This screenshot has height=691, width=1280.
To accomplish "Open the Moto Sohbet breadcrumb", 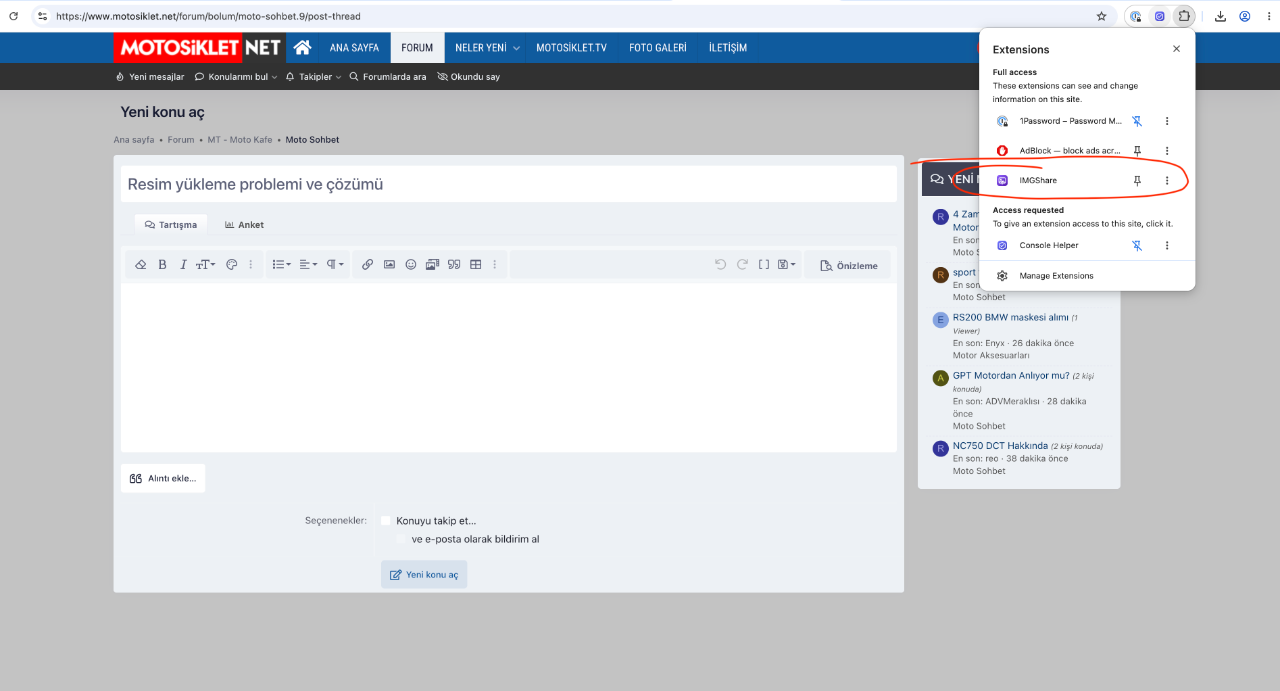I will [x=312, y=140].
